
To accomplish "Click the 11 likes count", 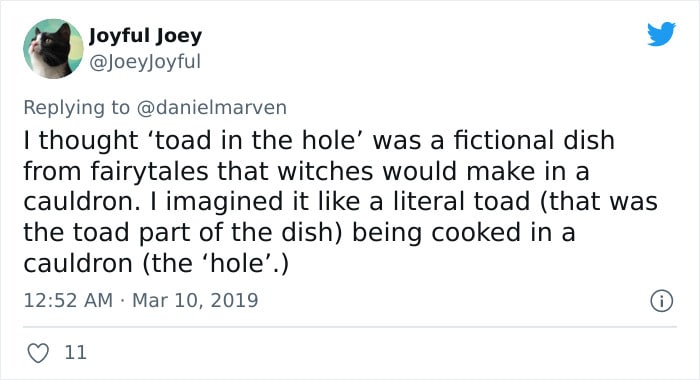I will pos(75,353).
